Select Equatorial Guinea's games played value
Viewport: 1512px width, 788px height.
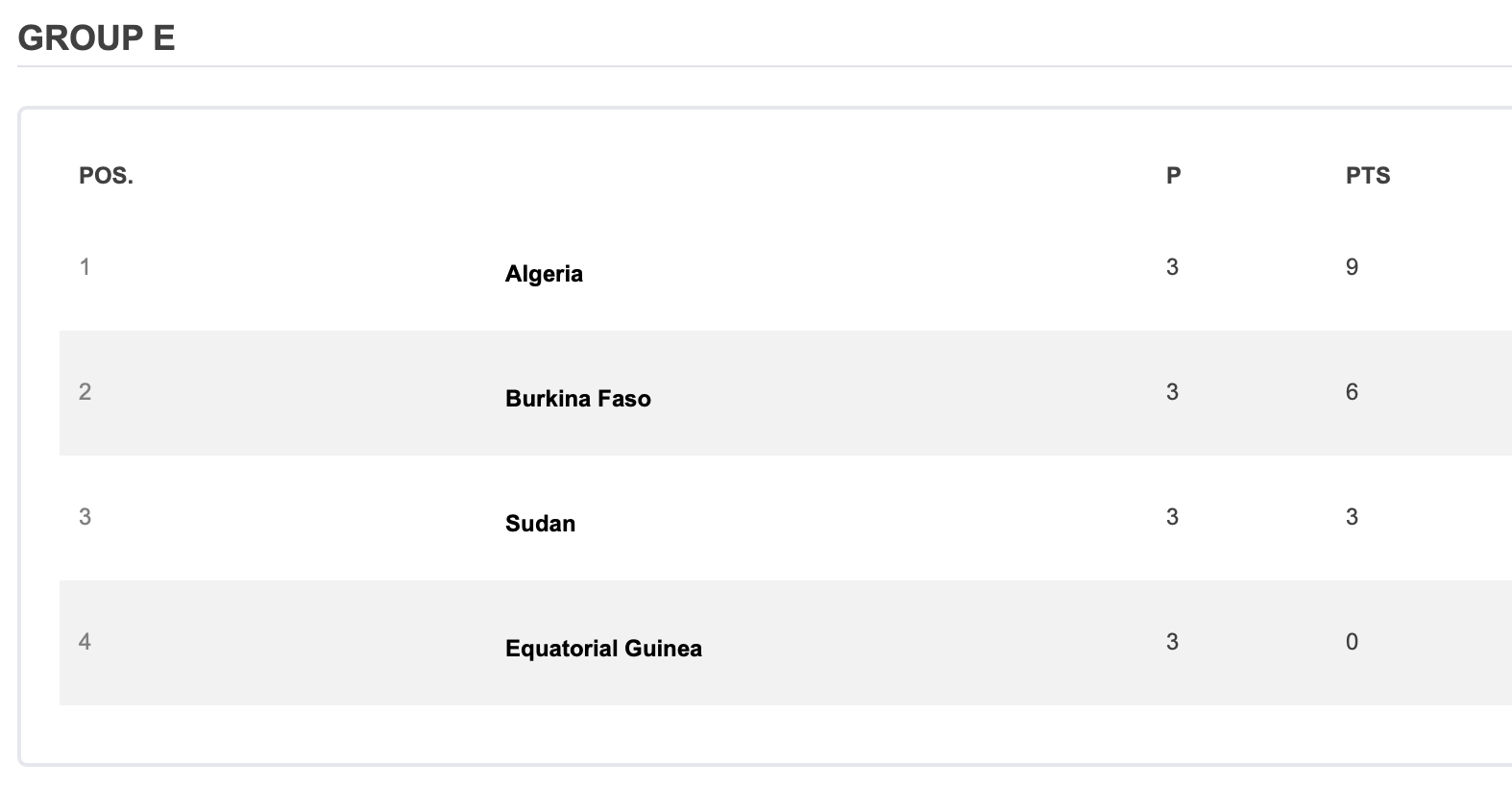pos(1172,642)
